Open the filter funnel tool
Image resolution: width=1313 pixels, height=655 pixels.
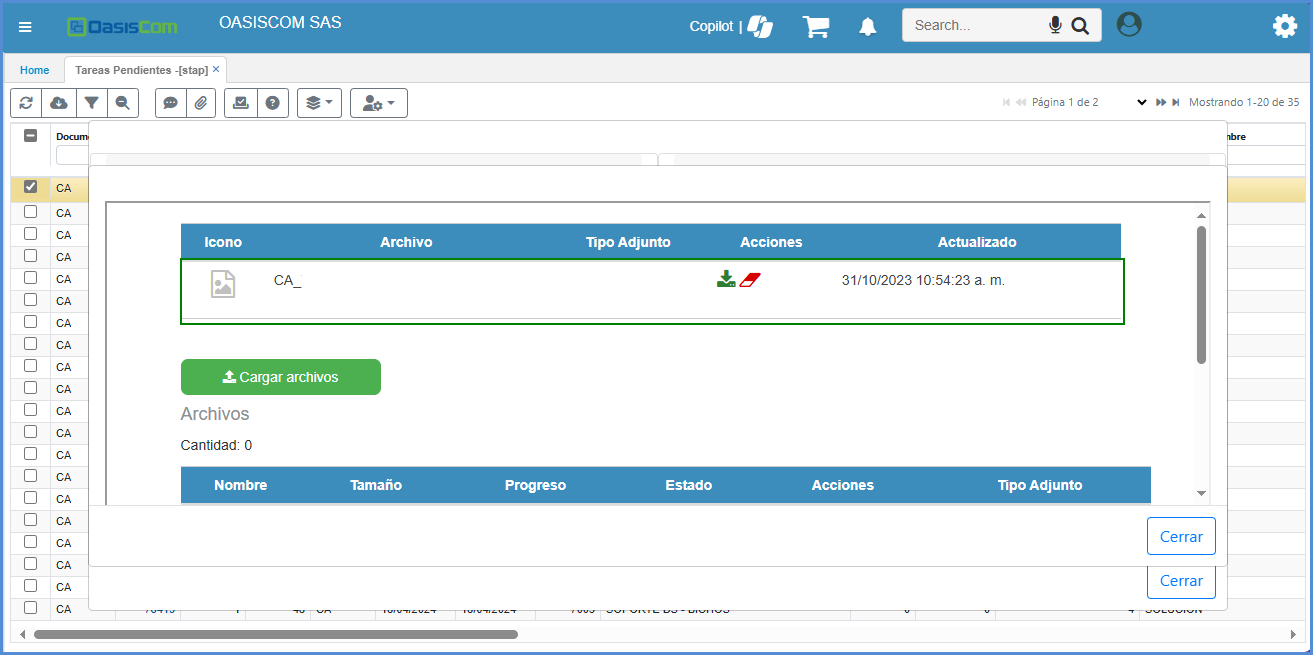point(91,103)
